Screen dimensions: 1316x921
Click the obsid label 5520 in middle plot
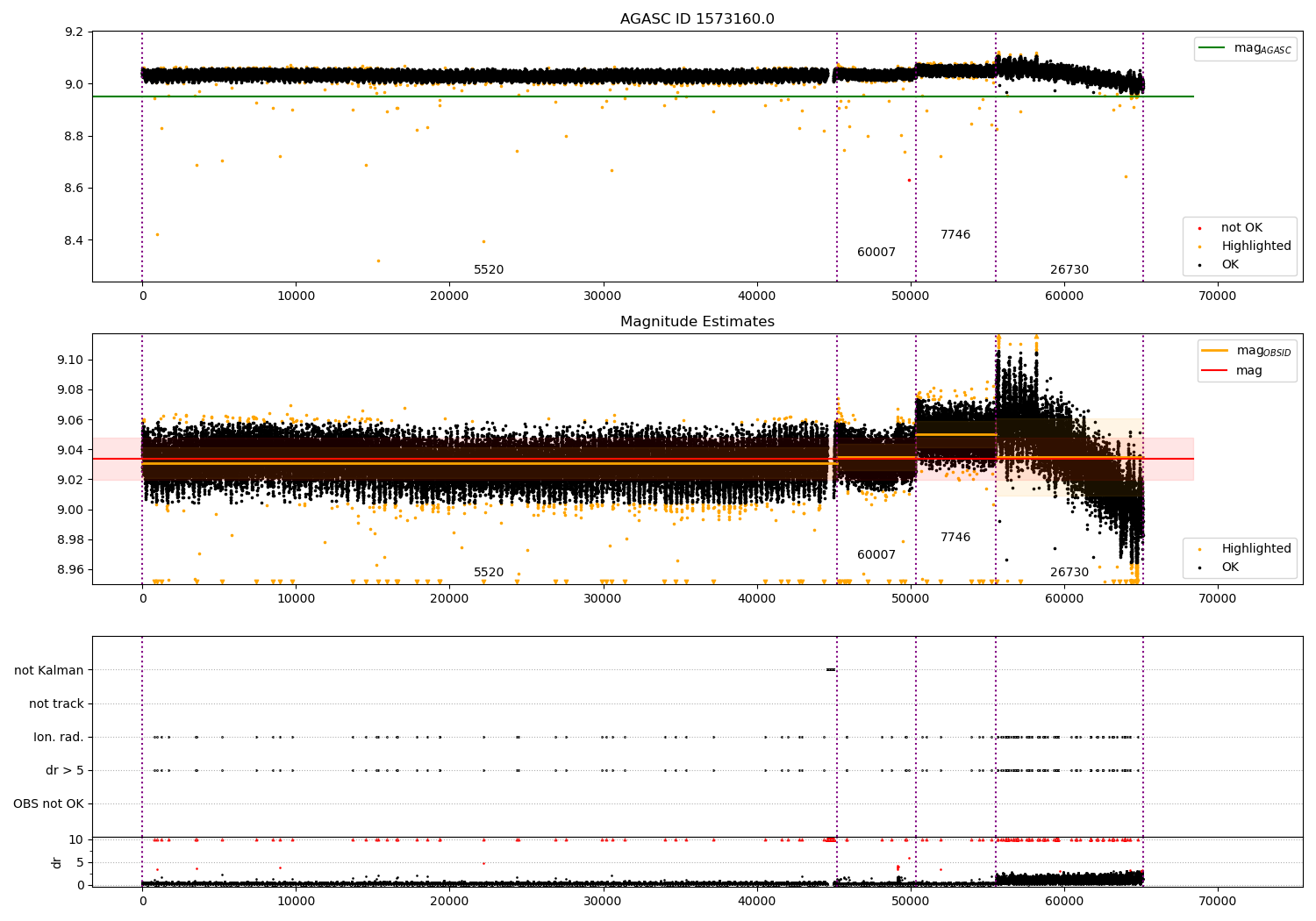tap(489, 573)
